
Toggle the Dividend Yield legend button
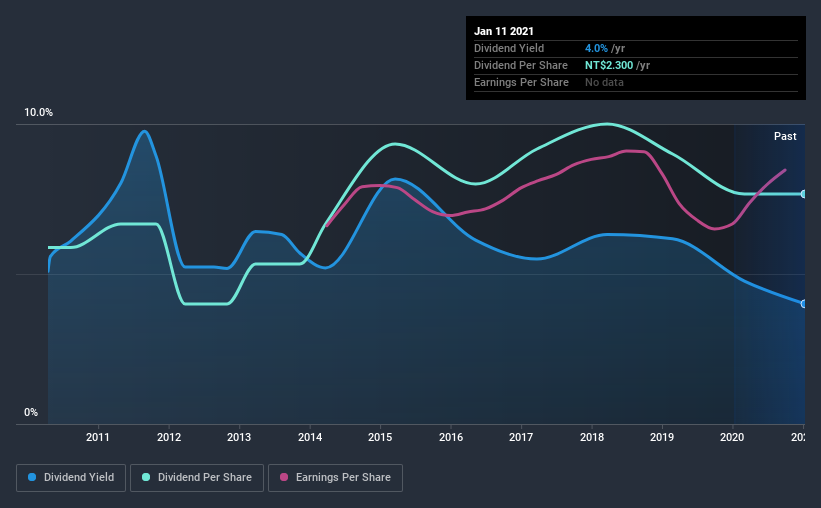[x=71, y=478]
